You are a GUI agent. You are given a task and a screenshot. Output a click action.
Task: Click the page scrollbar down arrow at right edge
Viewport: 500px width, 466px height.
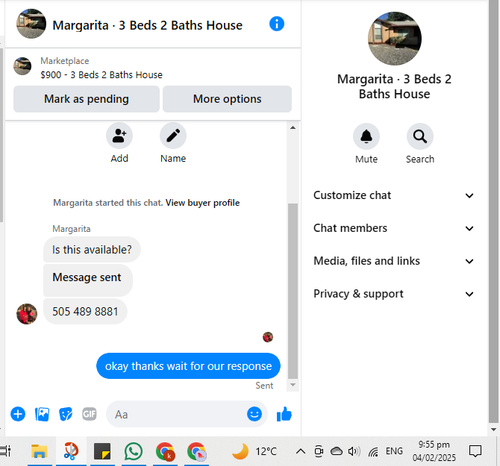point(494,429)
